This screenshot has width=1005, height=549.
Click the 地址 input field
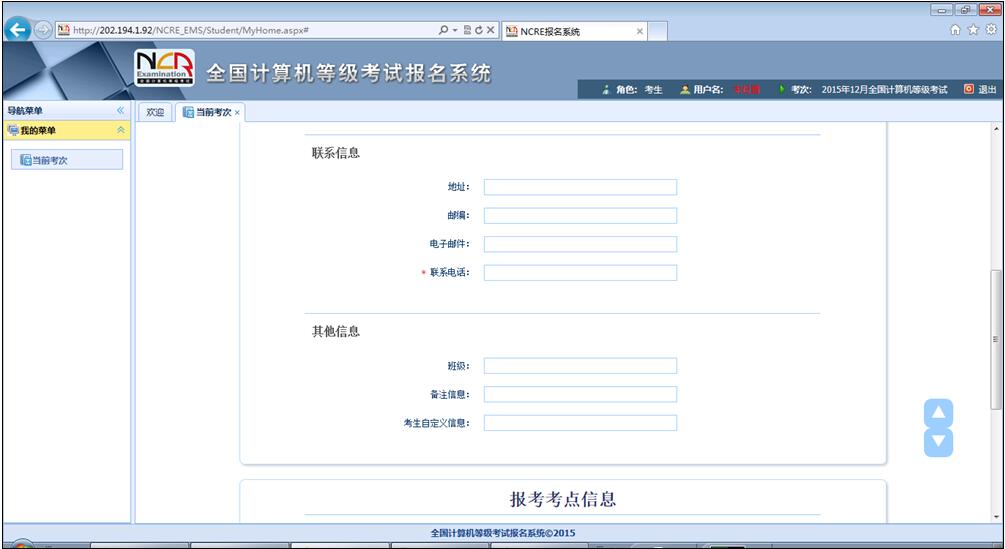coord(580,187)
